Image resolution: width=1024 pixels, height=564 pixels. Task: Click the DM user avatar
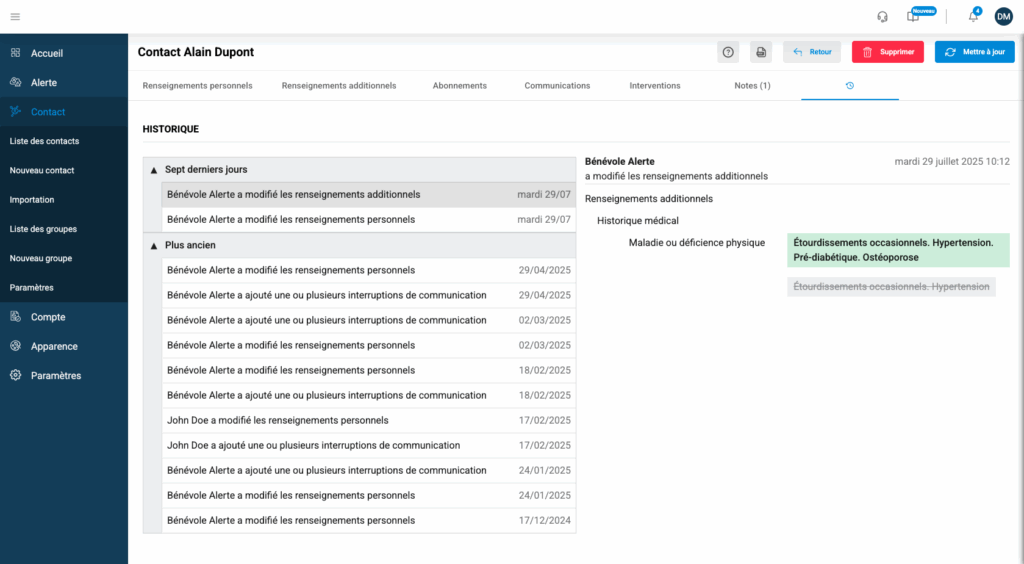1003,16
